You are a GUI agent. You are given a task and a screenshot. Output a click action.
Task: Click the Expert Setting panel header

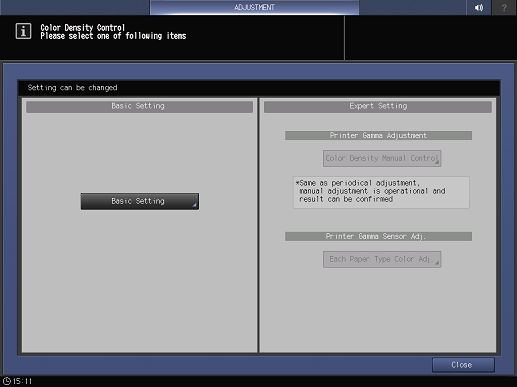click(378, 107)
